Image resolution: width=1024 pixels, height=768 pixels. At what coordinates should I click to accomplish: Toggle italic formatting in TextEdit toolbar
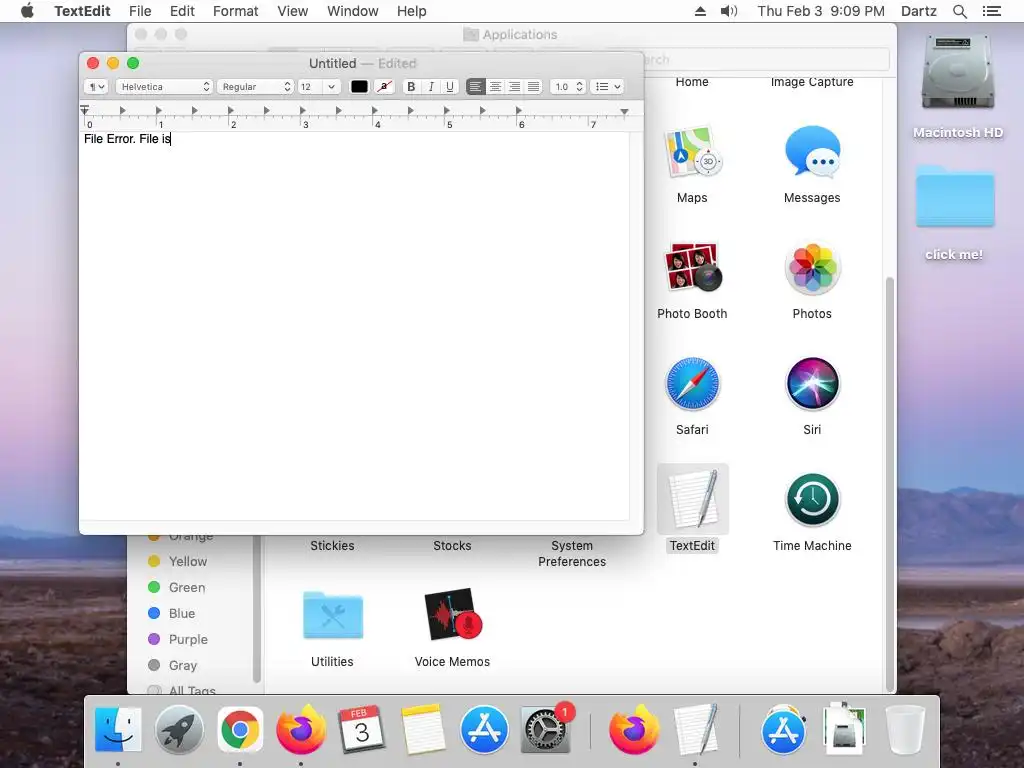click(x=430, y=87)
